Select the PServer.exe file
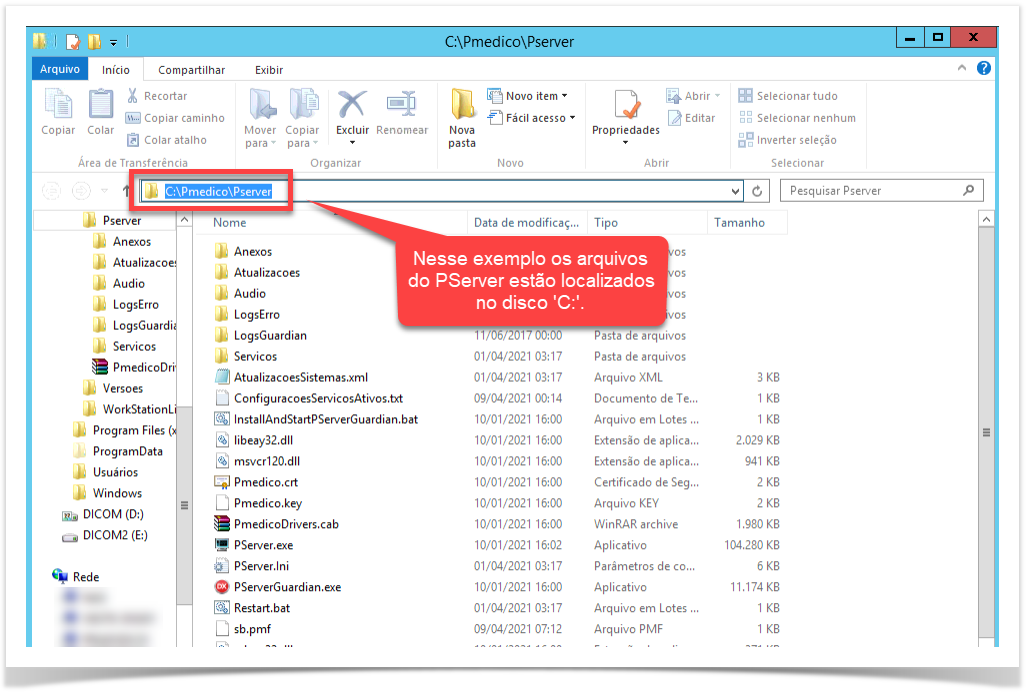 point(263,545)
